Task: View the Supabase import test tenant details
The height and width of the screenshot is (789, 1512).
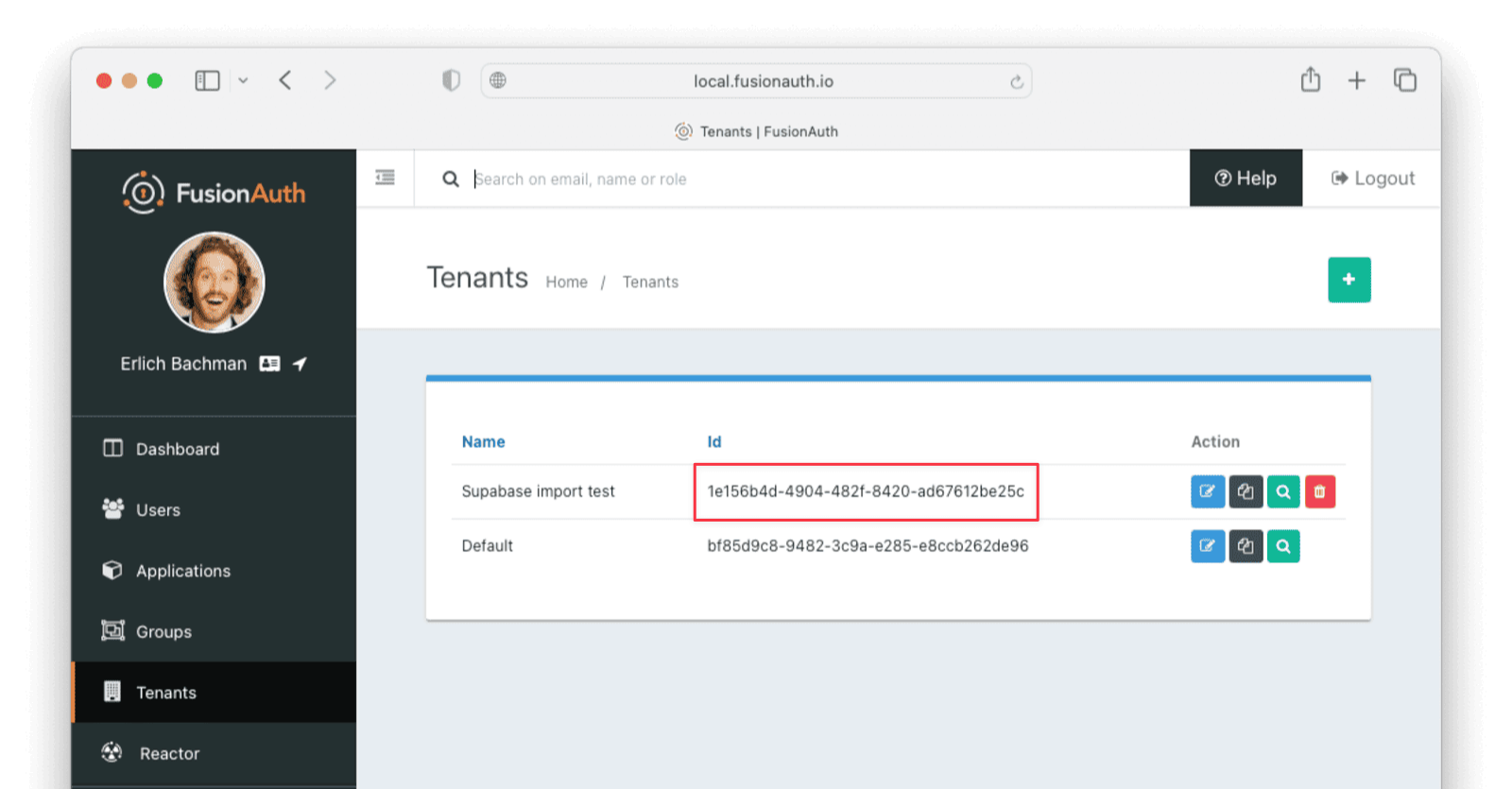Action: 1283,491
